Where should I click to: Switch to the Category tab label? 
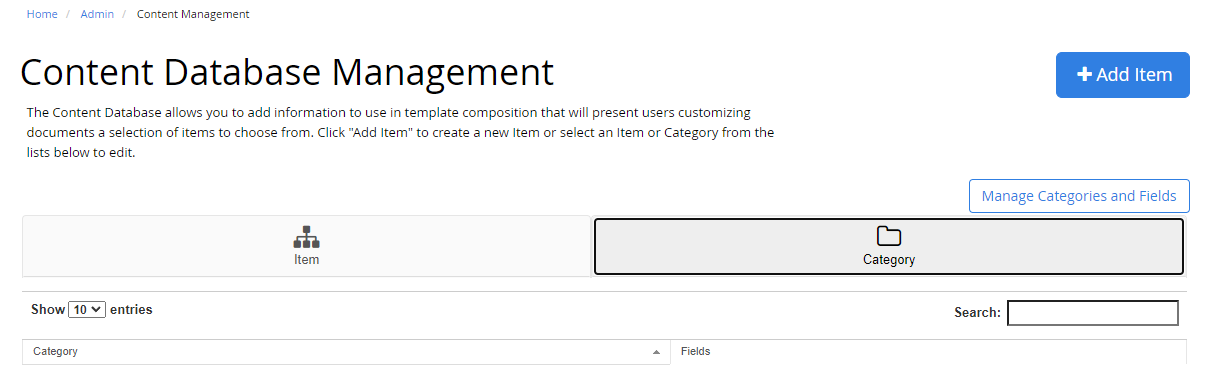889,260
